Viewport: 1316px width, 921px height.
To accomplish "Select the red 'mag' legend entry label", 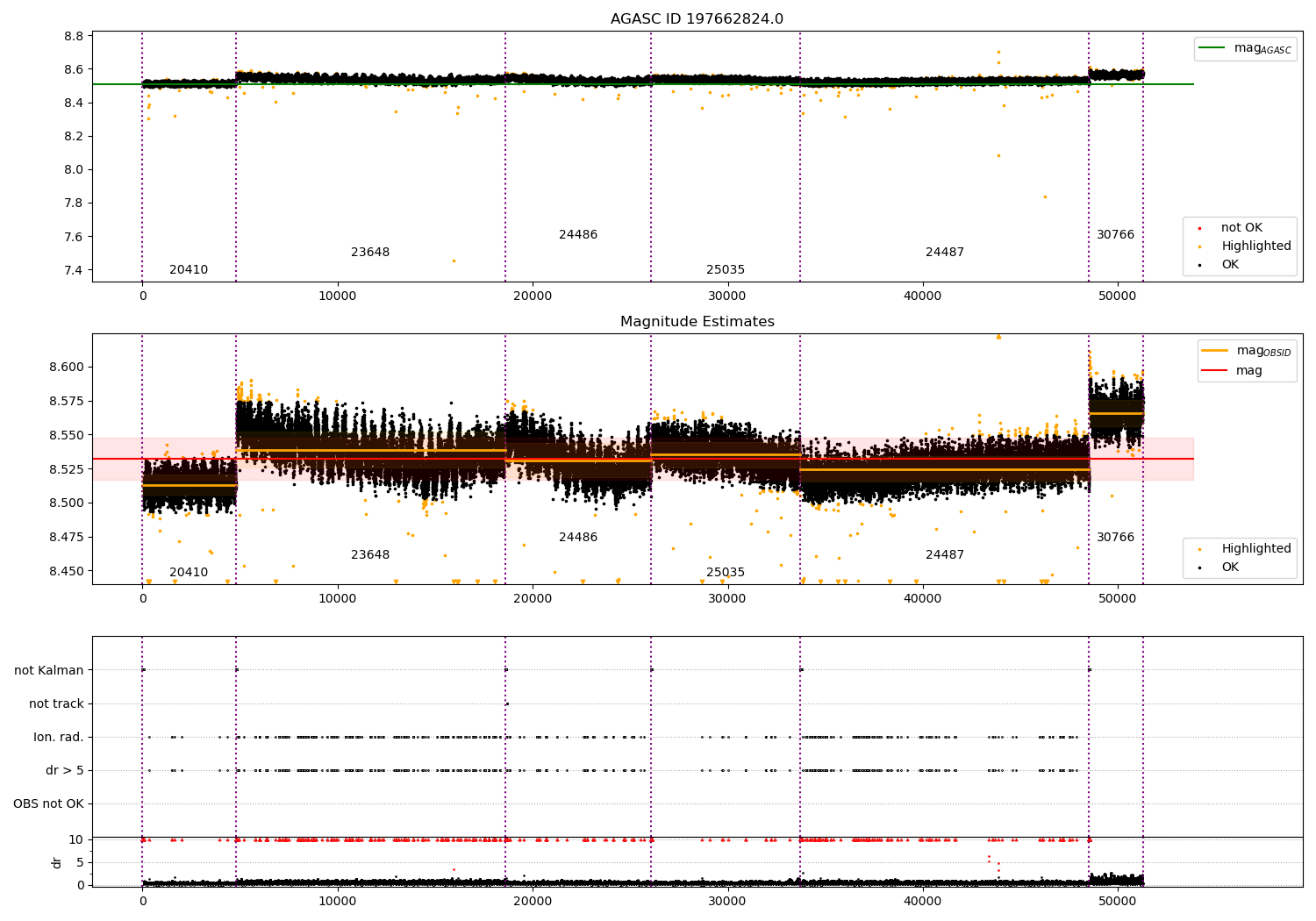I will [1249, 371].
